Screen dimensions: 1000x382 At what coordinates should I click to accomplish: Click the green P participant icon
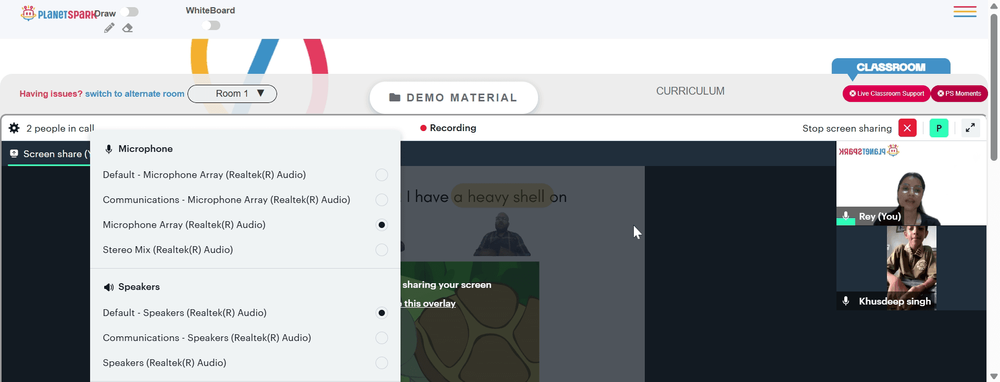coord(939,128)
